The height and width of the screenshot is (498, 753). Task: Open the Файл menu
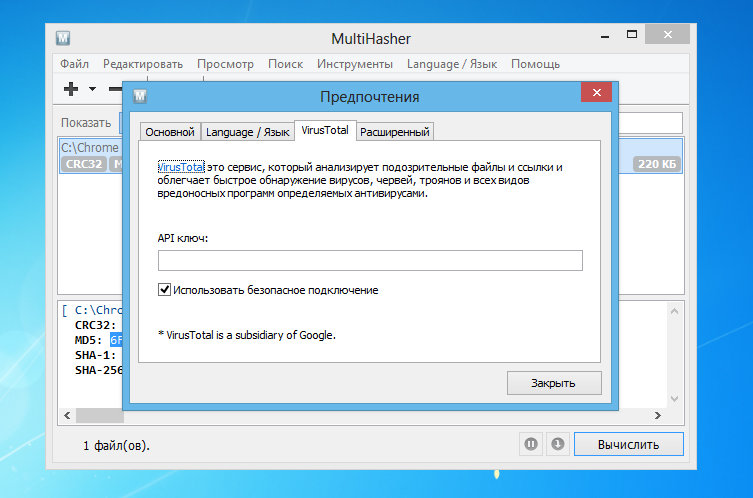(x=74, y=64)
